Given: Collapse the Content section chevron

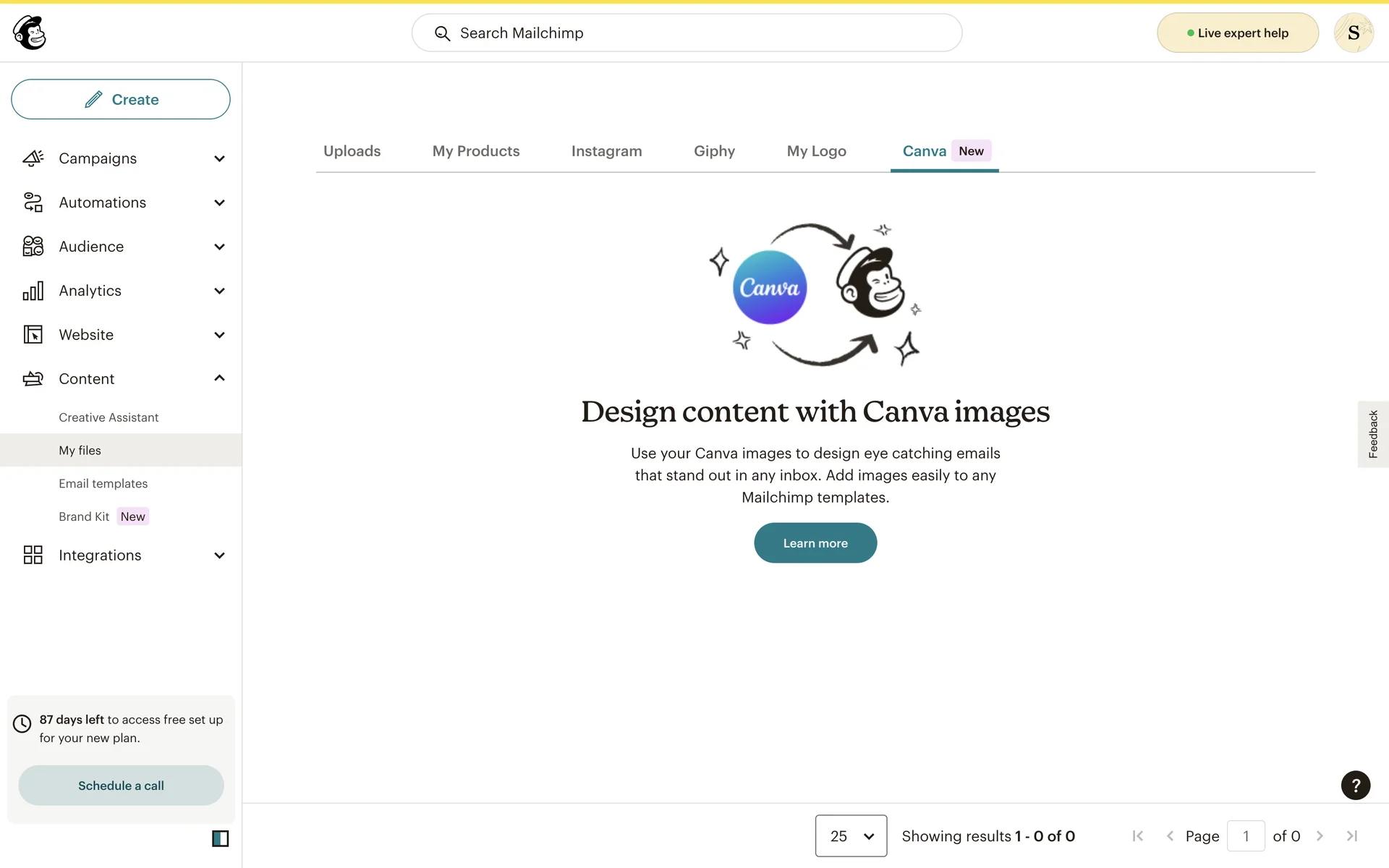Looking at the screenshot, I should tap(219, 378).
